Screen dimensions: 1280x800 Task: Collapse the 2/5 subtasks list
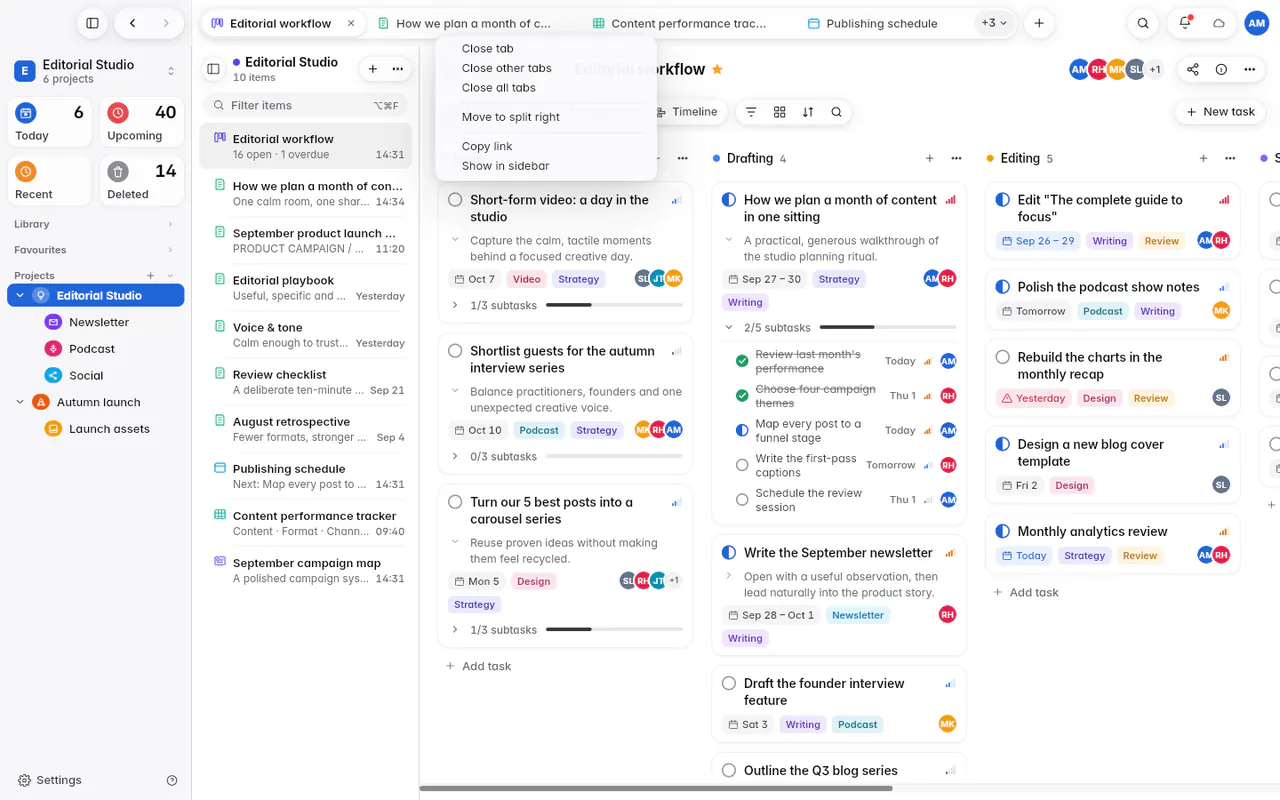point(729,327)
